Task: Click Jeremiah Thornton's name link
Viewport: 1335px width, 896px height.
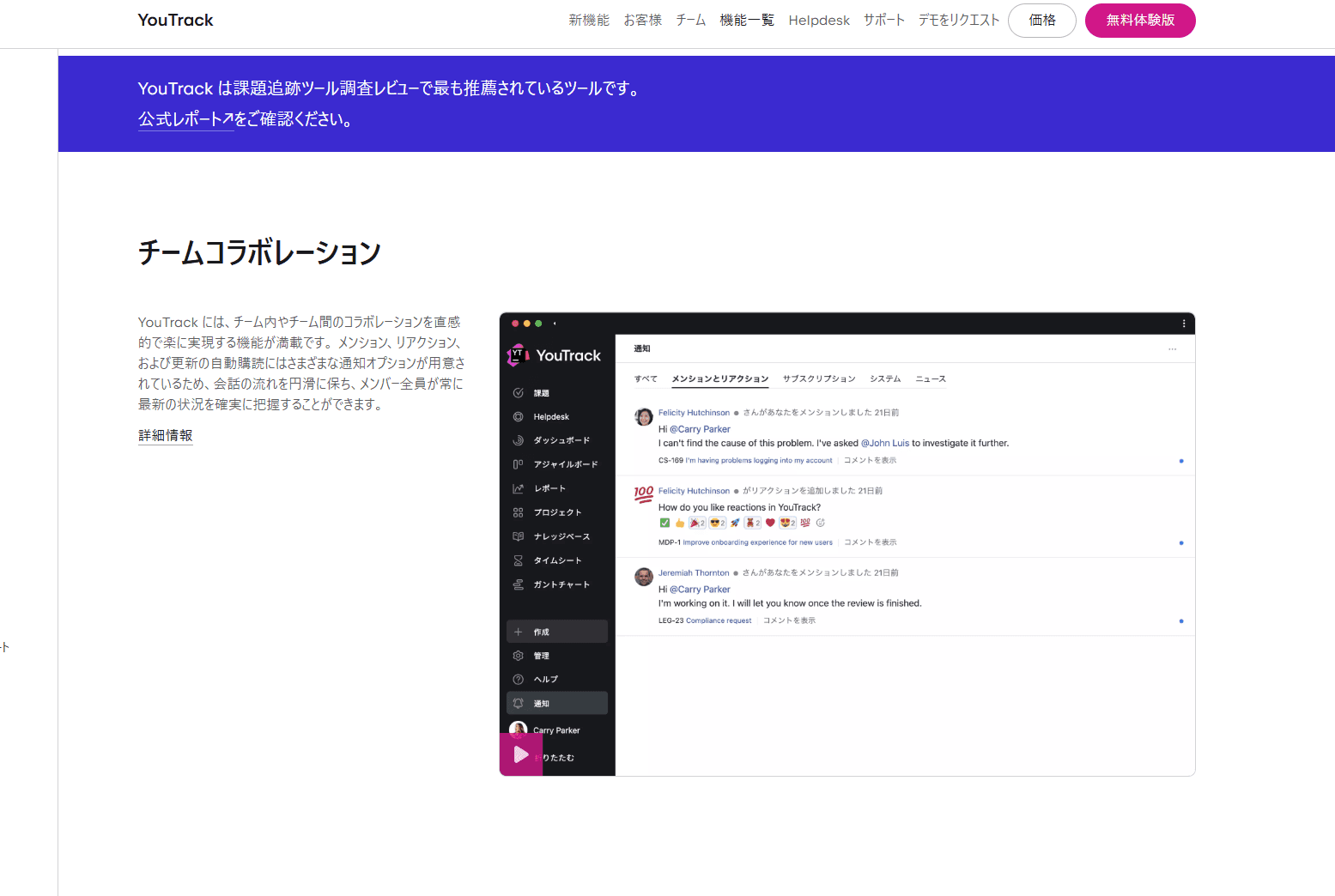Action: tap(694, 573)
